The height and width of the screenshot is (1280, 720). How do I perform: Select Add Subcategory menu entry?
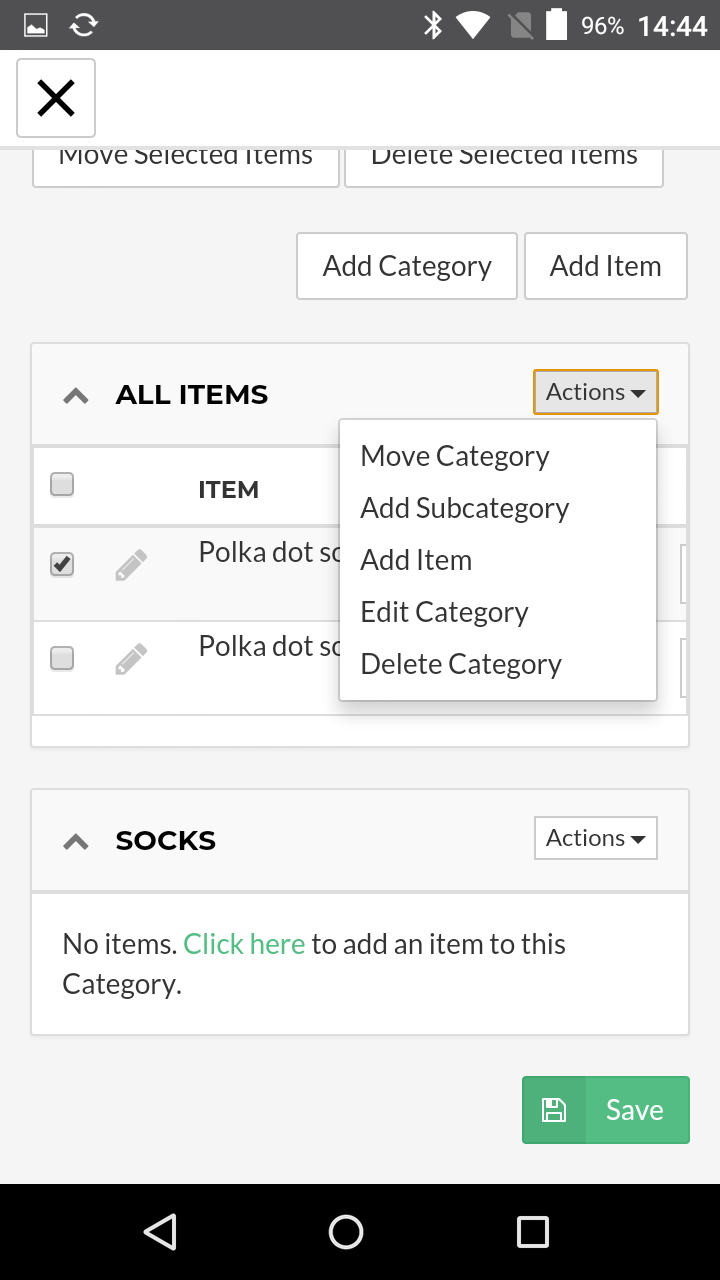click(465, 508)
